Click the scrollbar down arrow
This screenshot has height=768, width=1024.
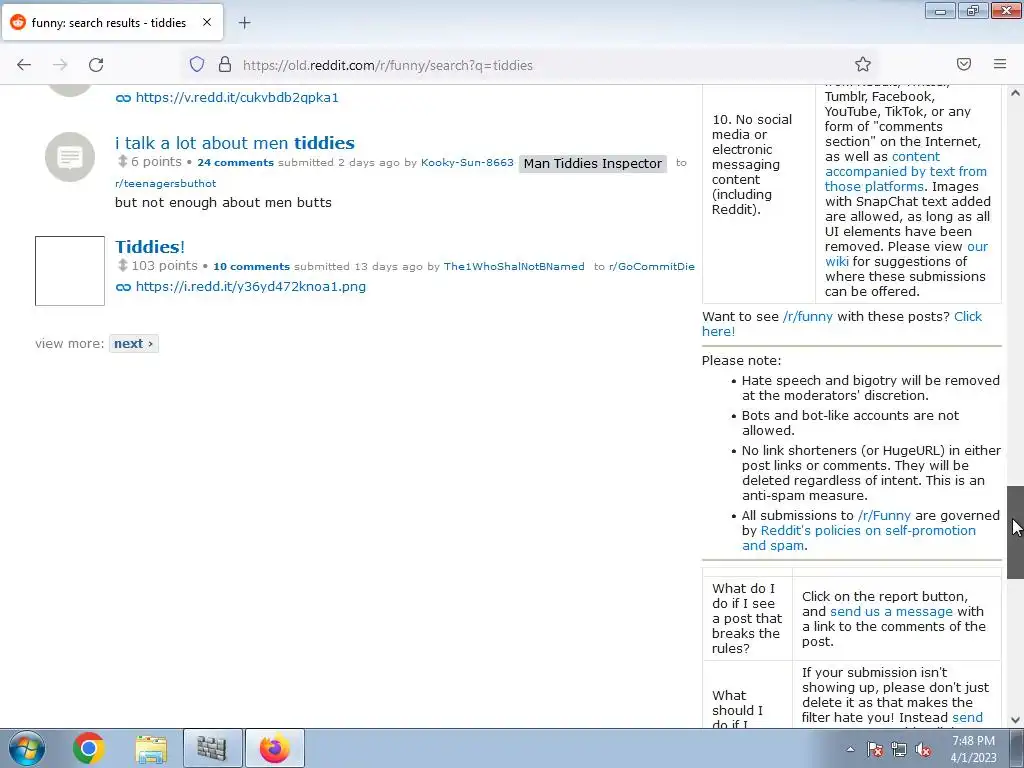(1015, 720)
